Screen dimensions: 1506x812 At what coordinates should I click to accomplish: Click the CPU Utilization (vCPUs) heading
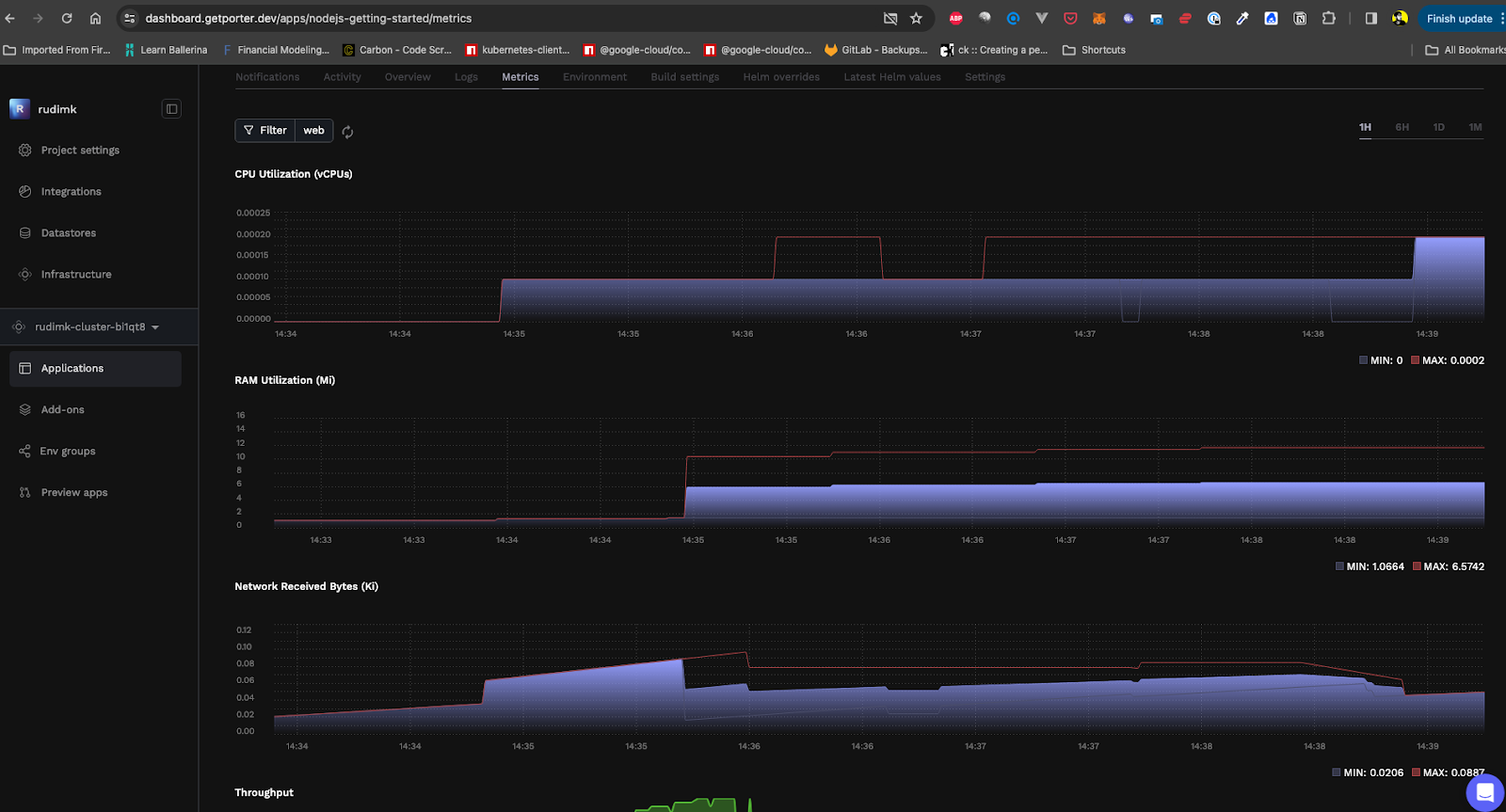tap(294, 174)
